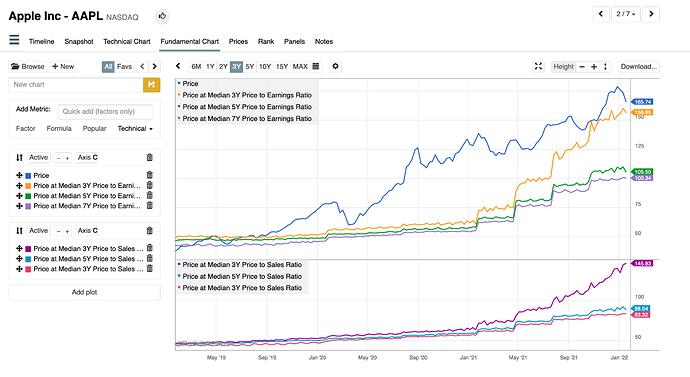Delete the Median 7Y Earnings series
This screenshot has height=377, width=690.
(x=150, y=205)
